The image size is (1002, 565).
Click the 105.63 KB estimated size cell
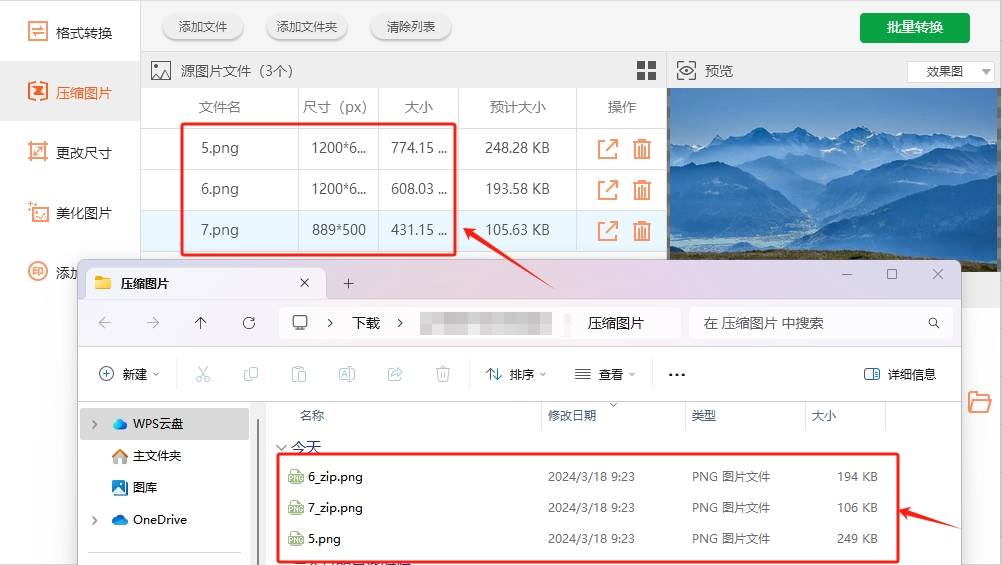tap(517, 230)
